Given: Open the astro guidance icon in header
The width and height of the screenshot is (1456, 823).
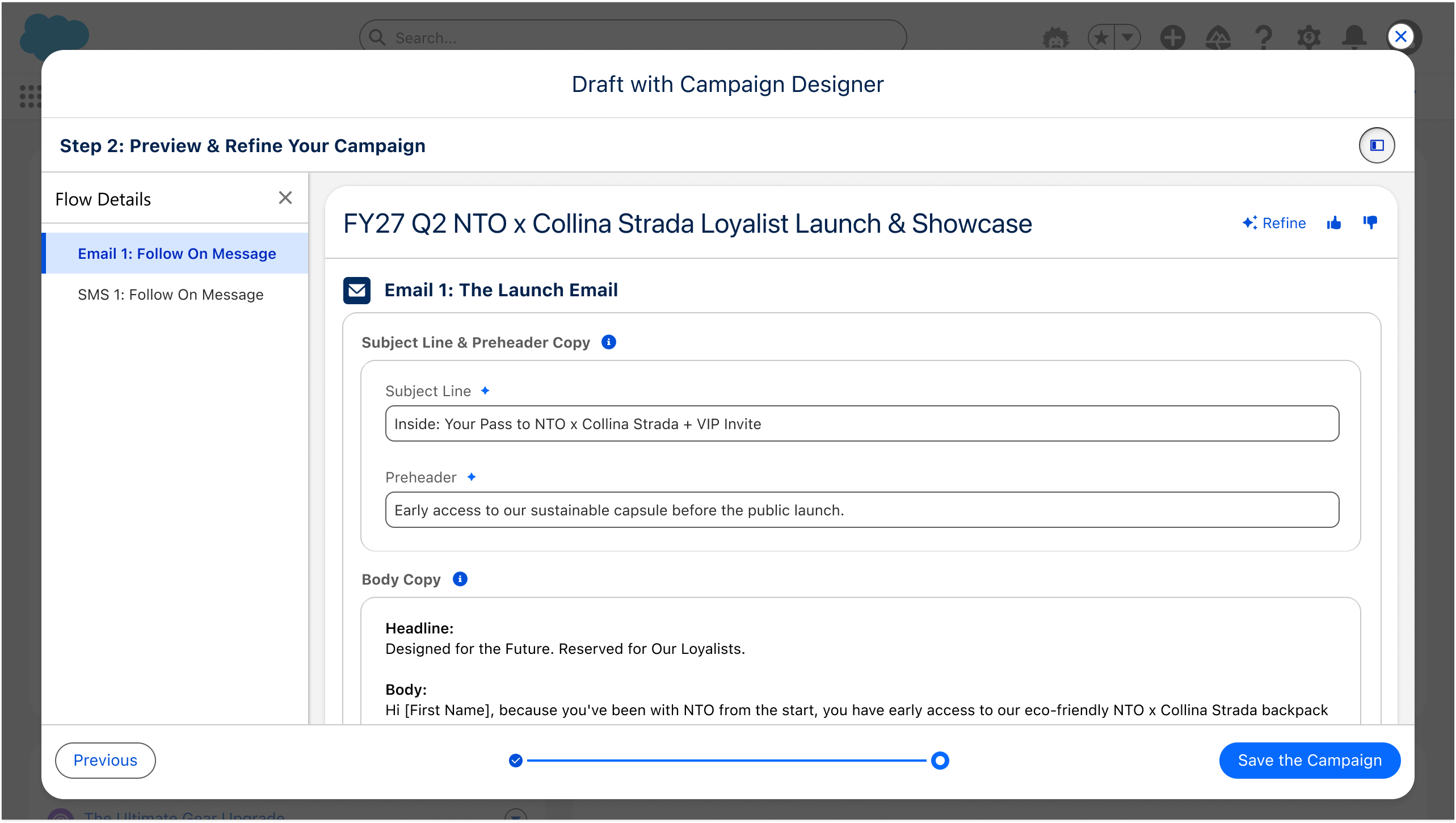Looking at the screenshot, I should pyautogui.click(x=1055, y=37).
